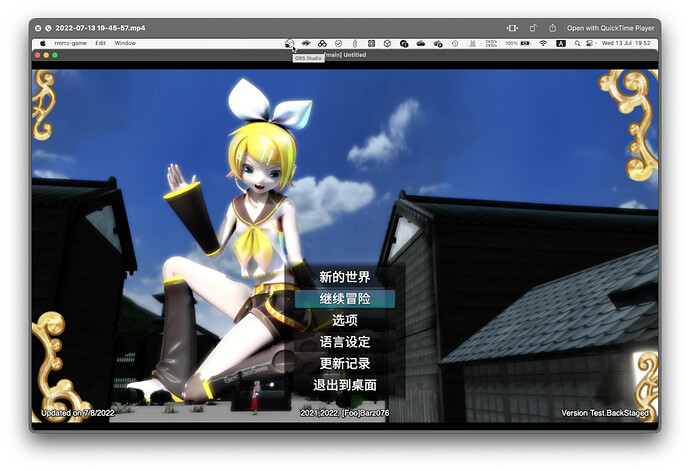Select 新的世界 to start new game

coord(344,277)
